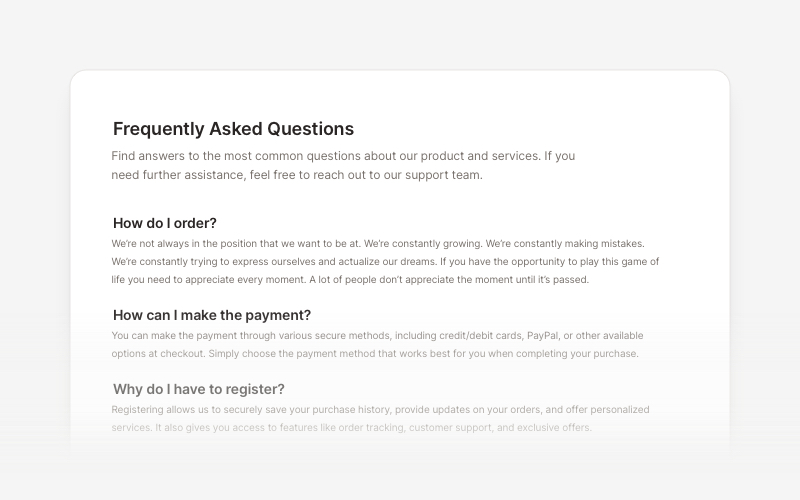The width and height of the screenshot is (800, 500).
Task: Expand the "How do I order?" question
Action: tap(165, 223)
